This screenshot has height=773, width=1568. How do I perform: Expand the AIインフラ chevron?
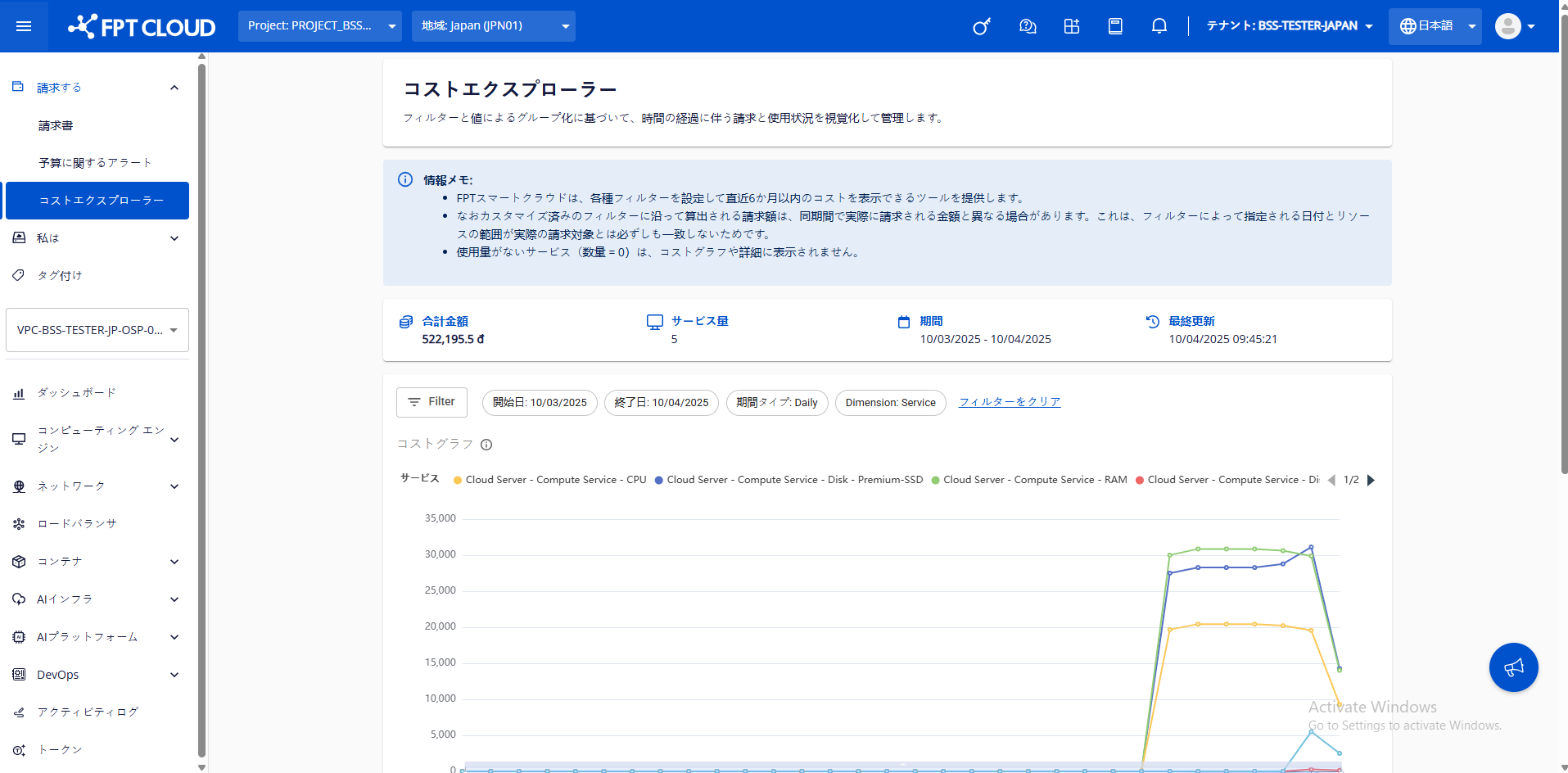174,599
